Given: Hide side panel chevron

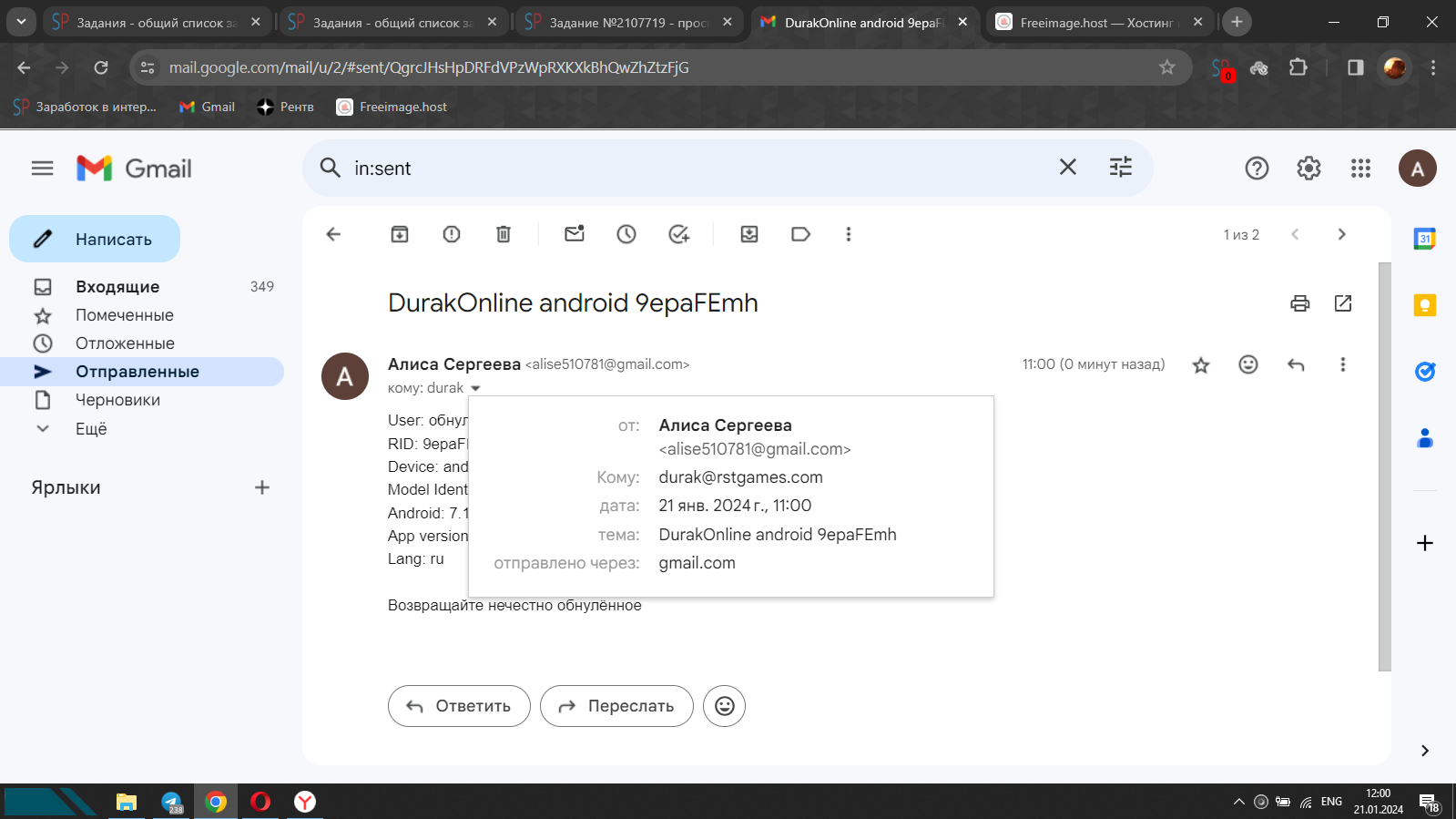Looking at the screenshot, I should point(1425,751).
